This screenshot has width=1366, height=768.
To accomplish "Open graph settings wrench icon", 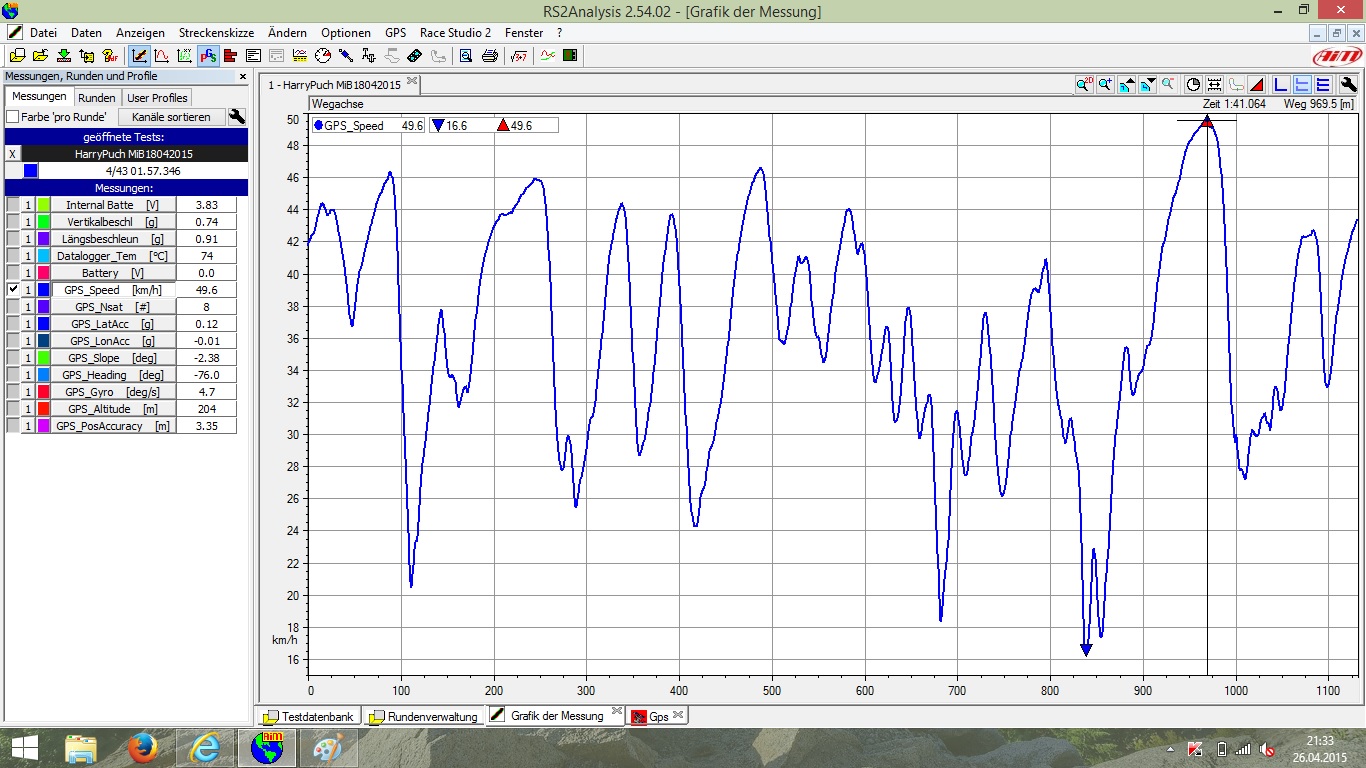I will [x=1348, y=85].
